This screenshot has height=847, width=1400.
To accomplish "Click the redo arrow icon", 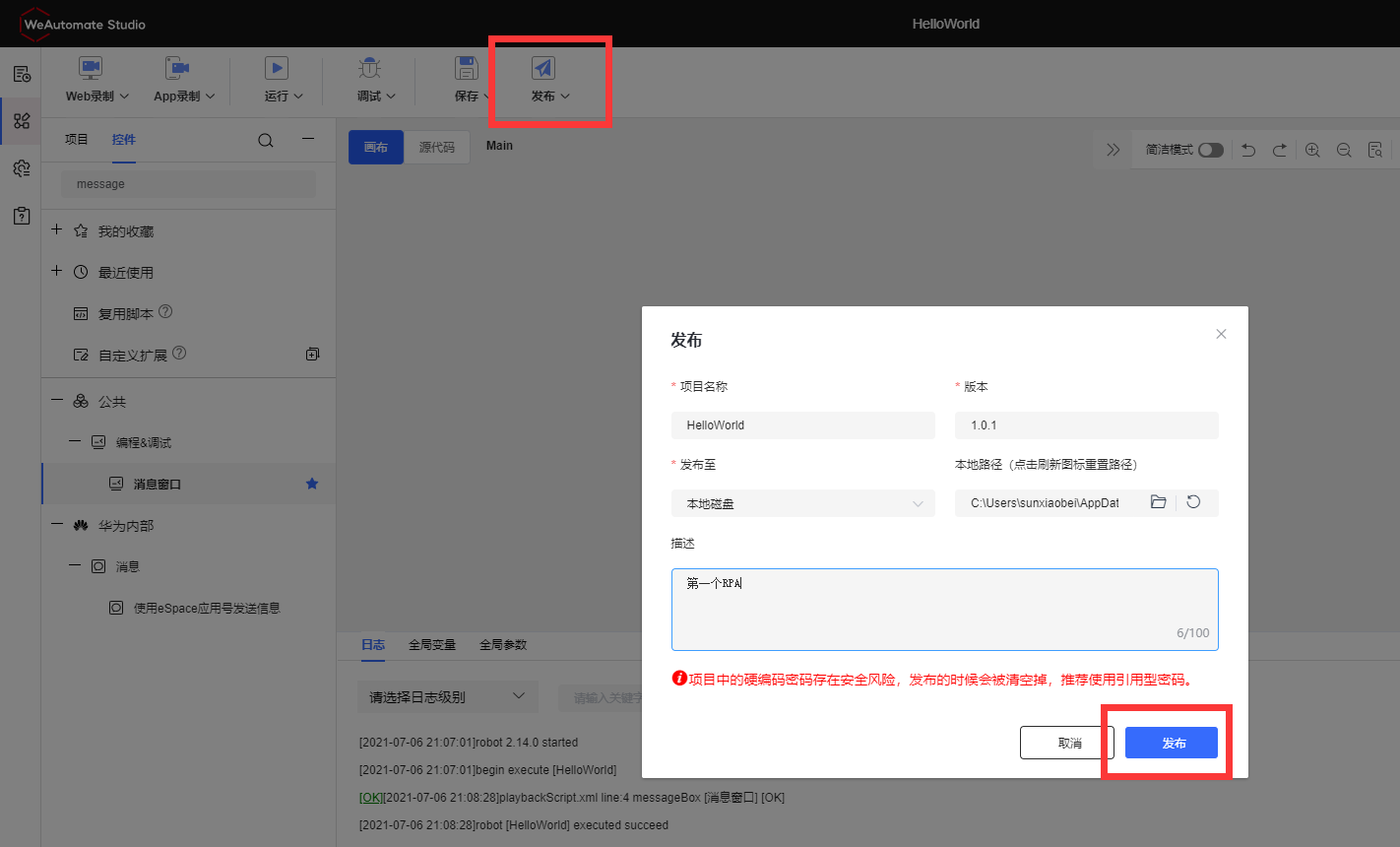I will point(1280,150).
